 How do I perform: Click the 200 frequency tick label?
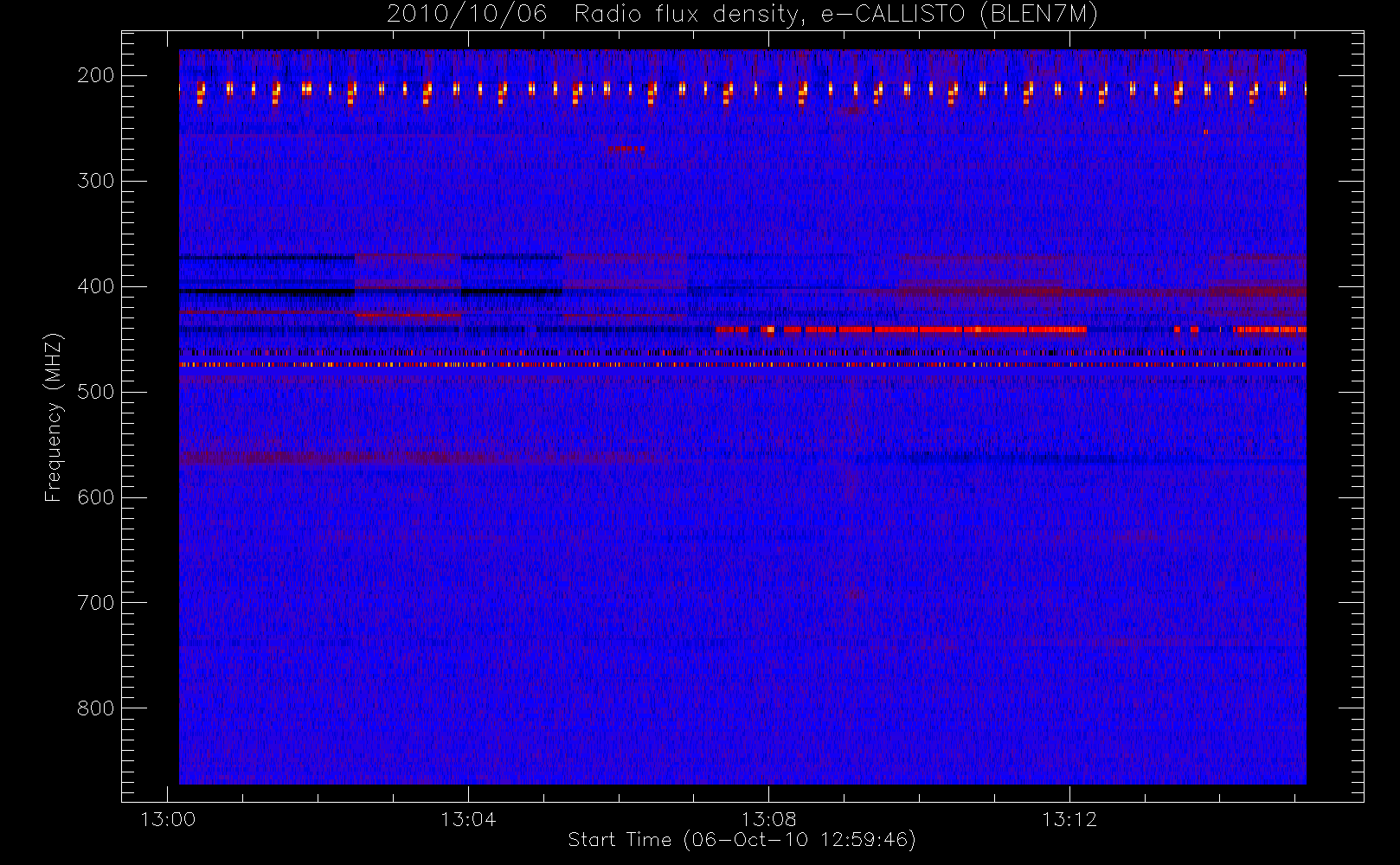pos(96,75)
